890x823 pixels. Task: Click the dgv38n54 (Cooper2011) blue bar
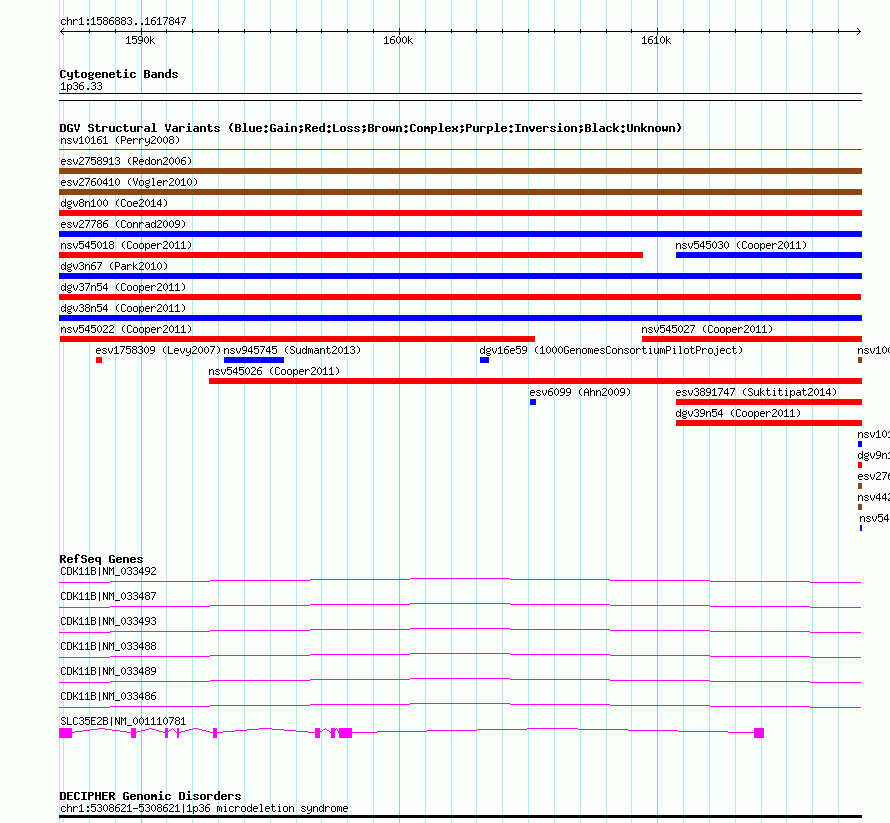(x=460, y=318)
